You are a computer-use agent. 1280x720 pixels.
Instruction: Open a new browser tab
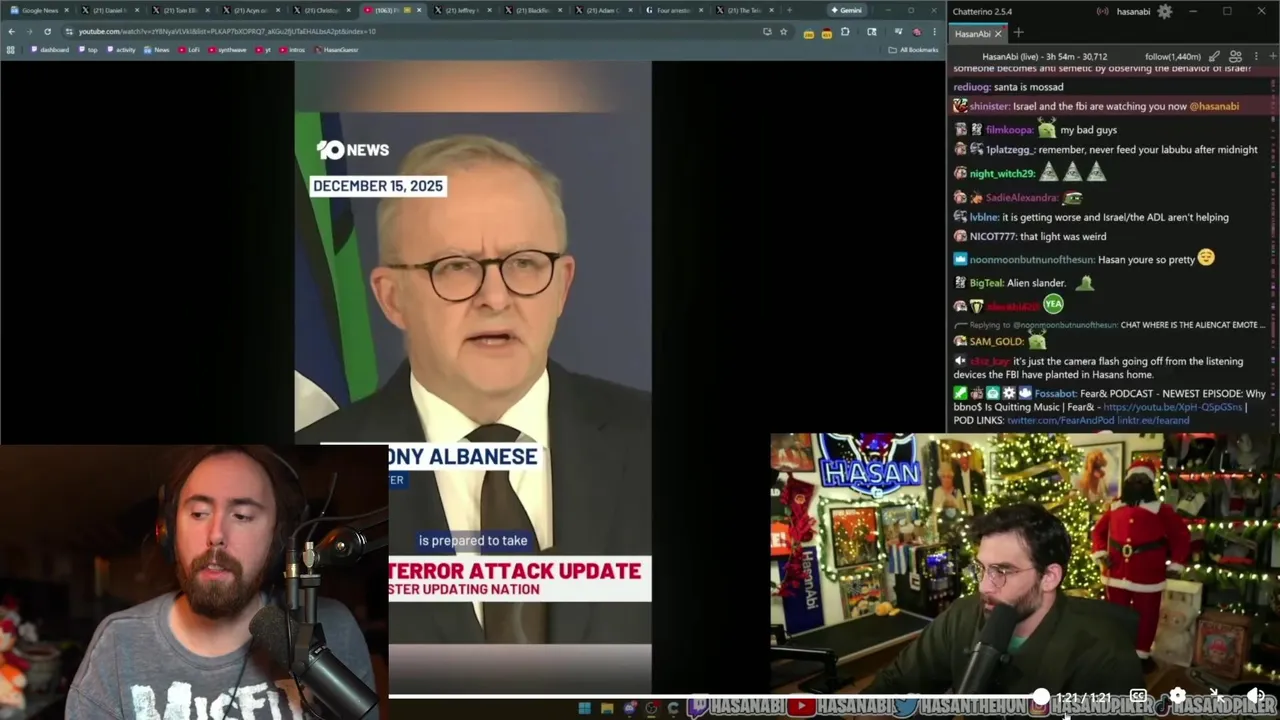click(789, 10)
